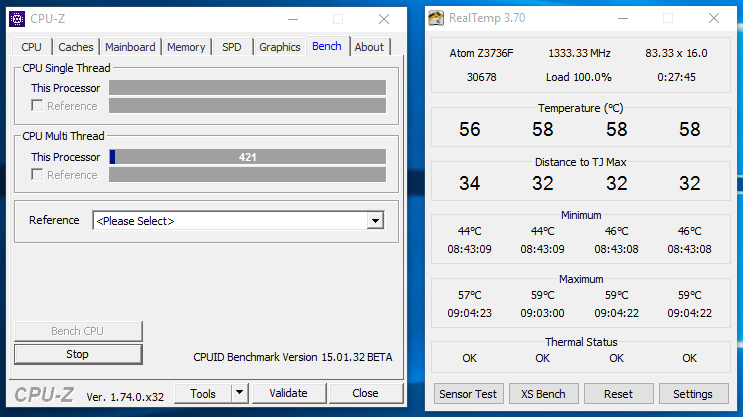The image size is (743, 417).
Task: Click the Multi Thread This Processor progress bar
Action: pos(247,157)
